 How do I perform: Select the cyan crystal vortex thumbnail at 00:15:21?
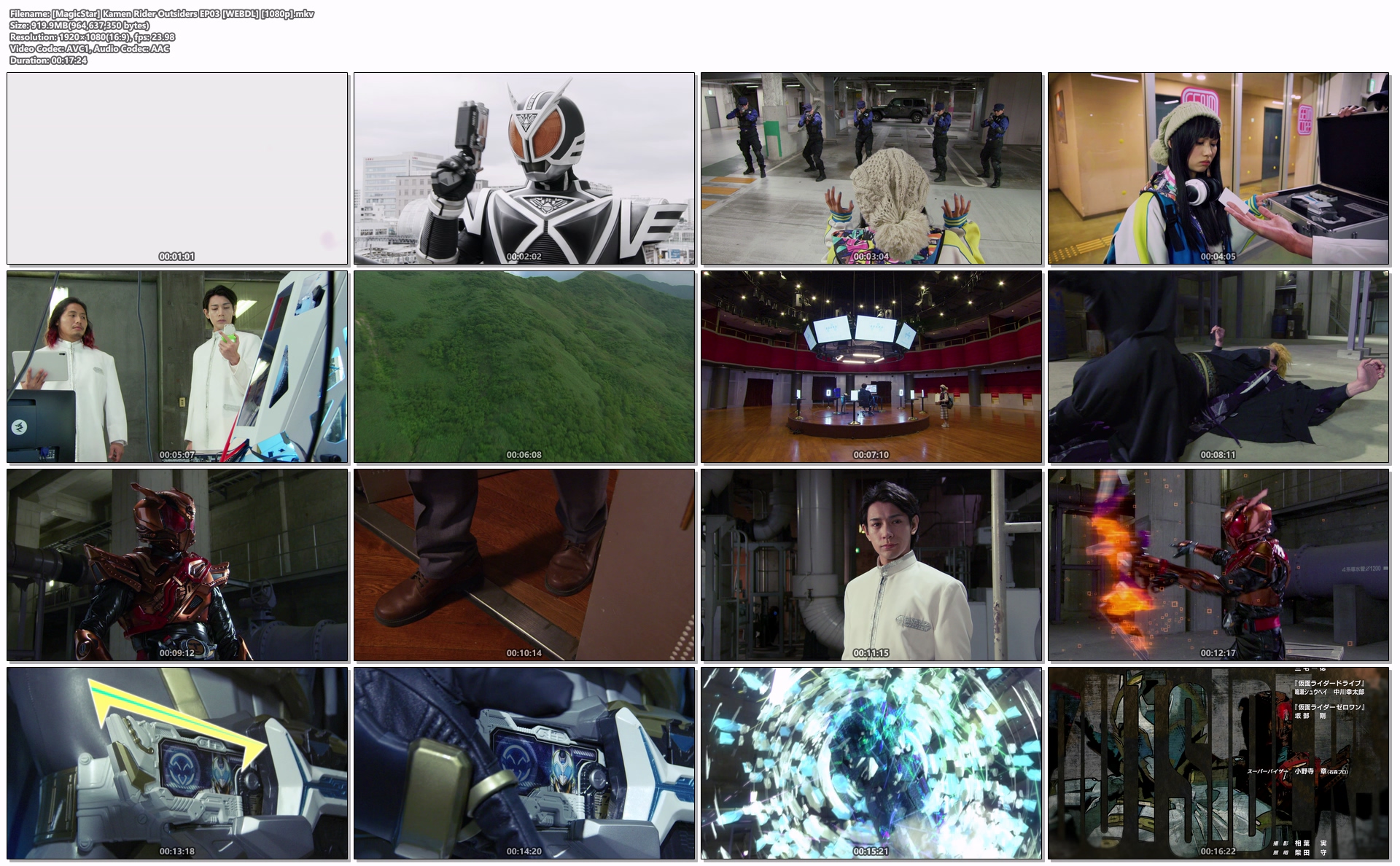pos(871,763)
